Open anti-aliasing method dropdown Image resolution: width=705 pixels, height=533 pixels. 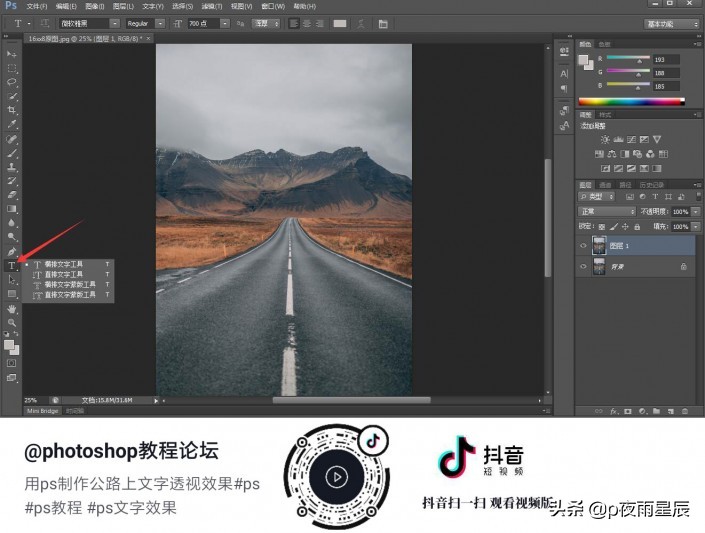(266, 23)
